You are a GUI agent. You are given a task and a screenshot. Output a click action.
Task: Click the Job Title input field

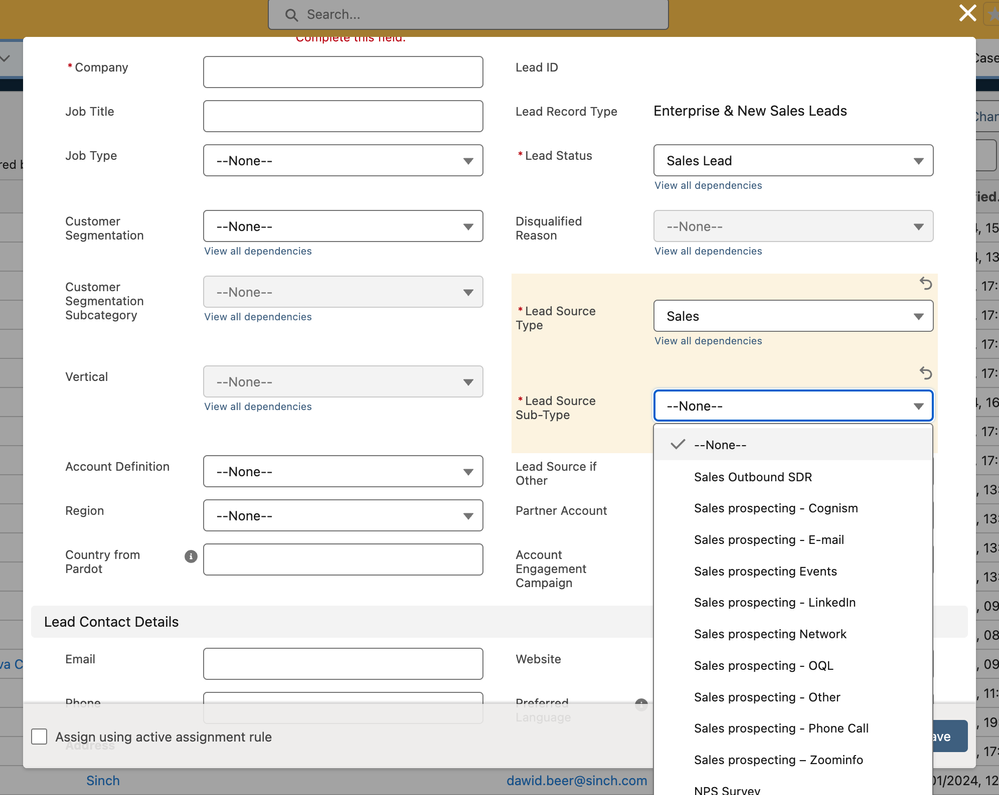pos(343,116)
